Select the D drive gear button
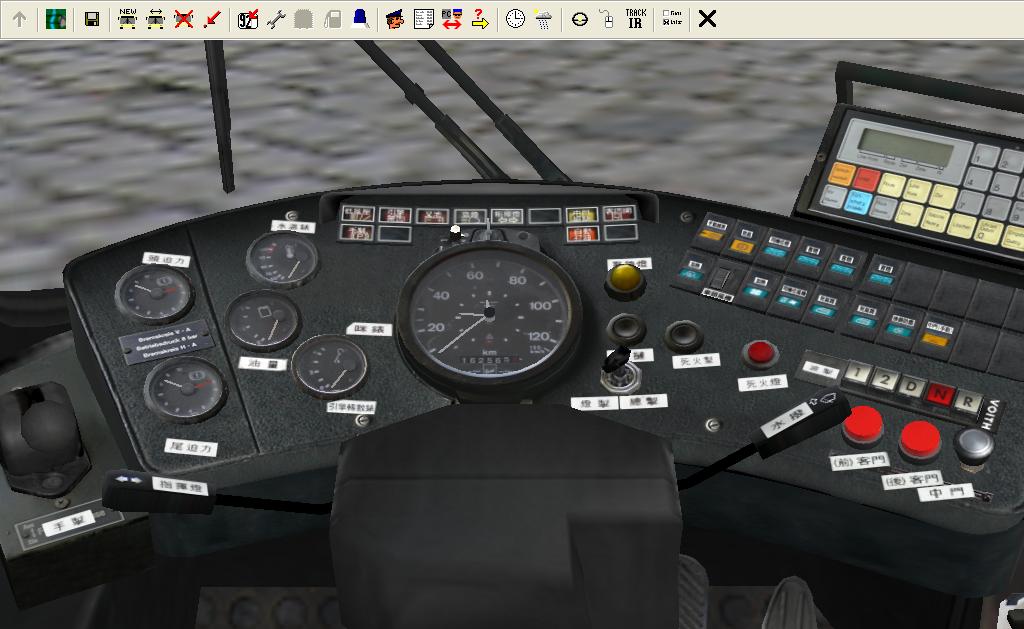The width and height of the screenshot is (1024, 629). click(x=911, y=387)
